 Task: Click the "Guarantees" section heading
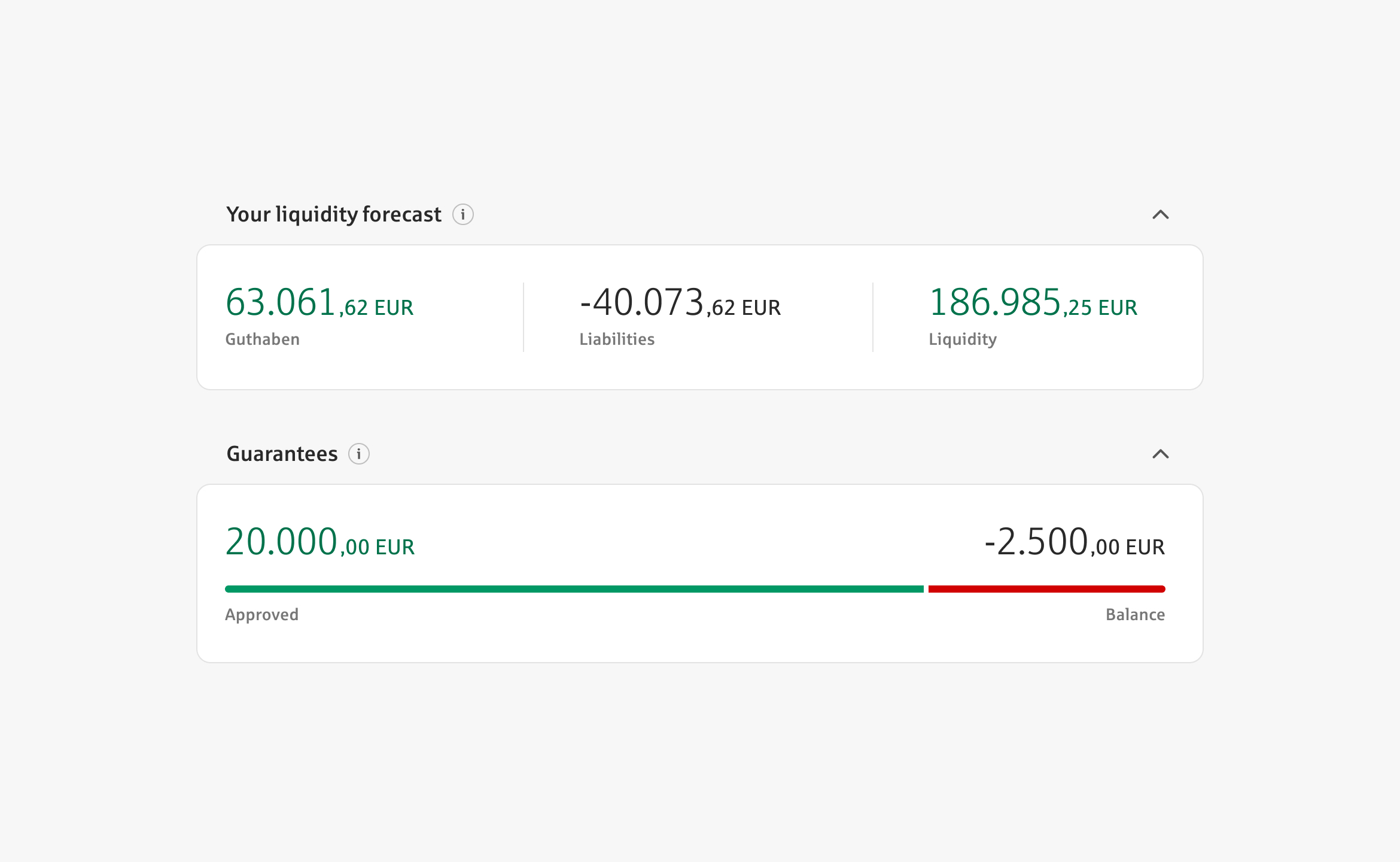(x=282, y=454)
